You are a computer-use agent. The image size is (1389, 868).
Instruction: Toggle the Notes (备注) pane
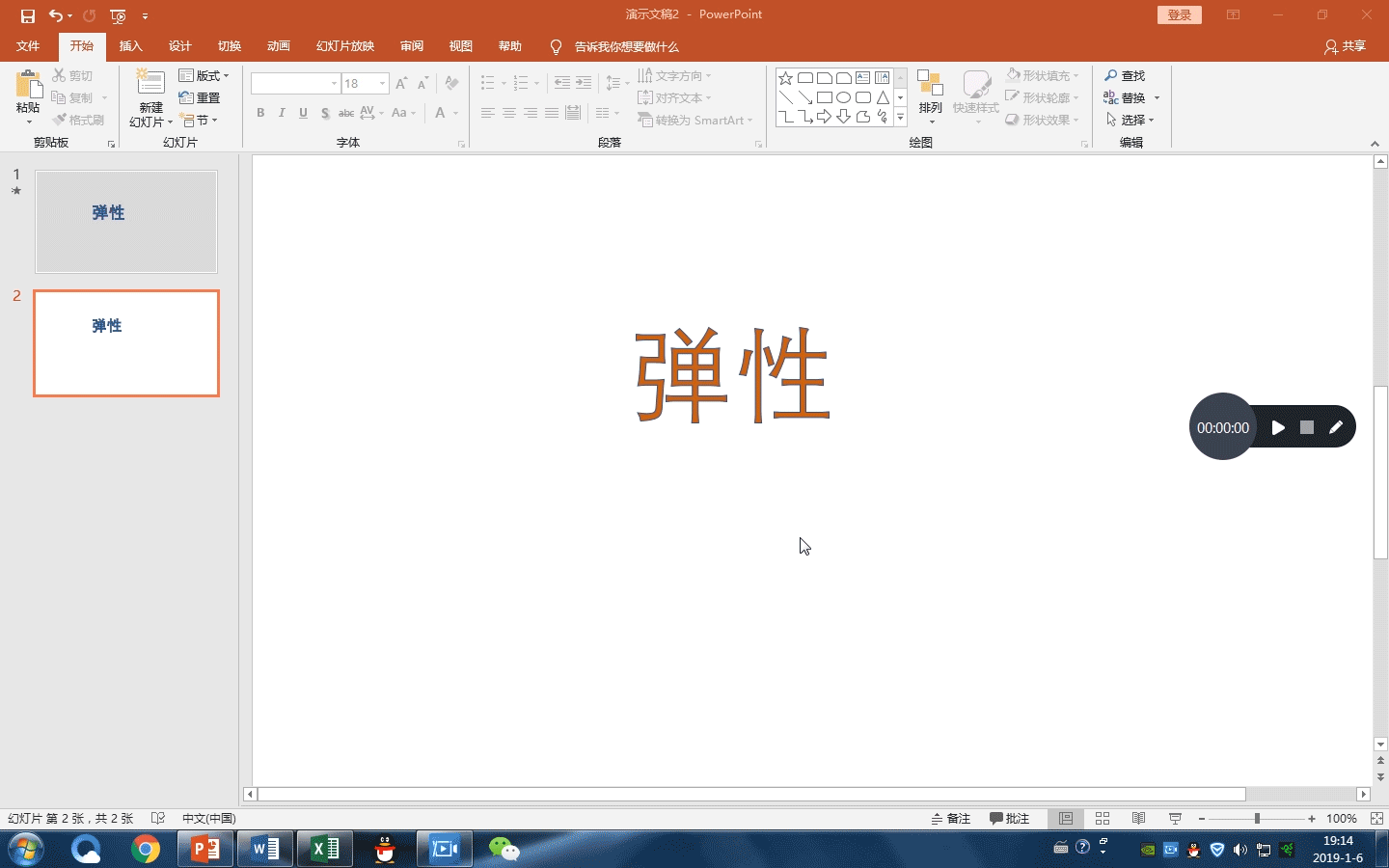click(x=951, y=819)
